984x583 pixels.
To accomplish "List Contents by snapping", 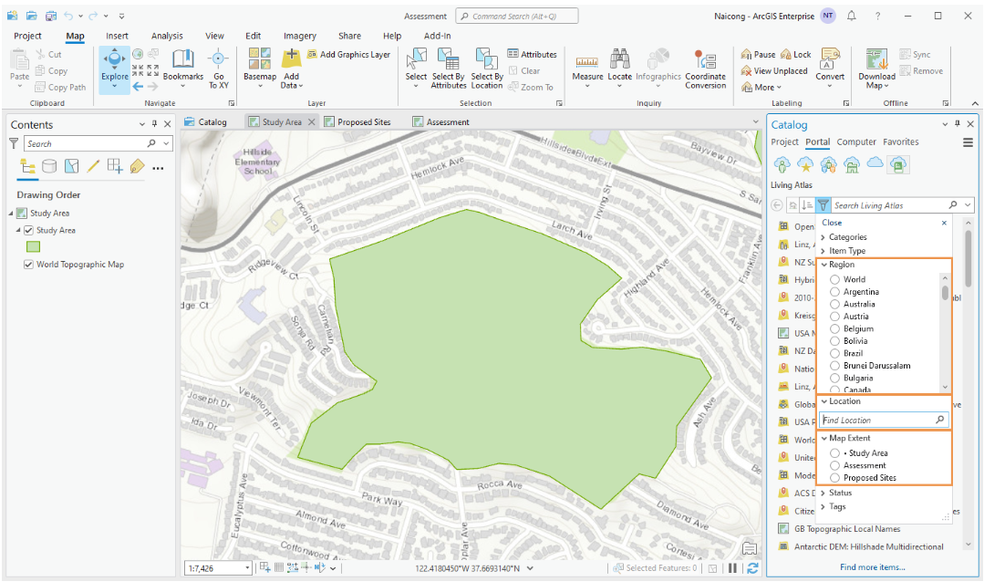I will 115,166.
